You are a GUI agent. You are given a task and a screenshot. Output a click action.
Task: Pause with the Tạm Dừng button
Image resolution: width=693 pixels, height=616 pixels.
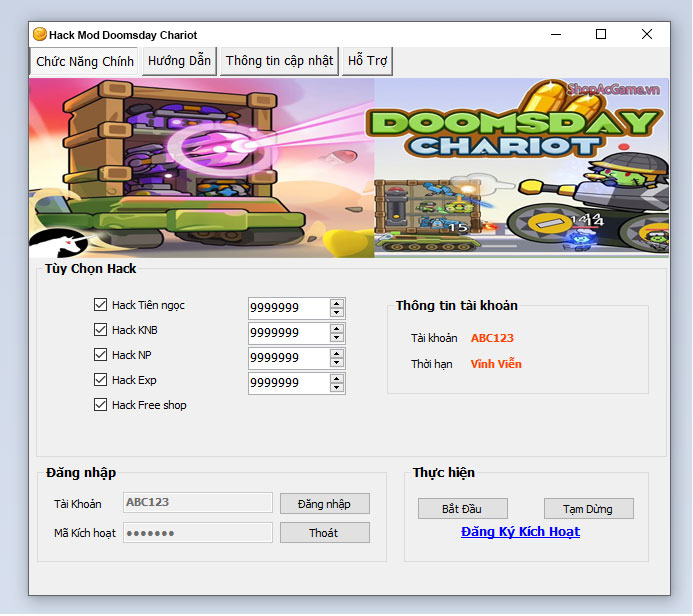[588, 509]
